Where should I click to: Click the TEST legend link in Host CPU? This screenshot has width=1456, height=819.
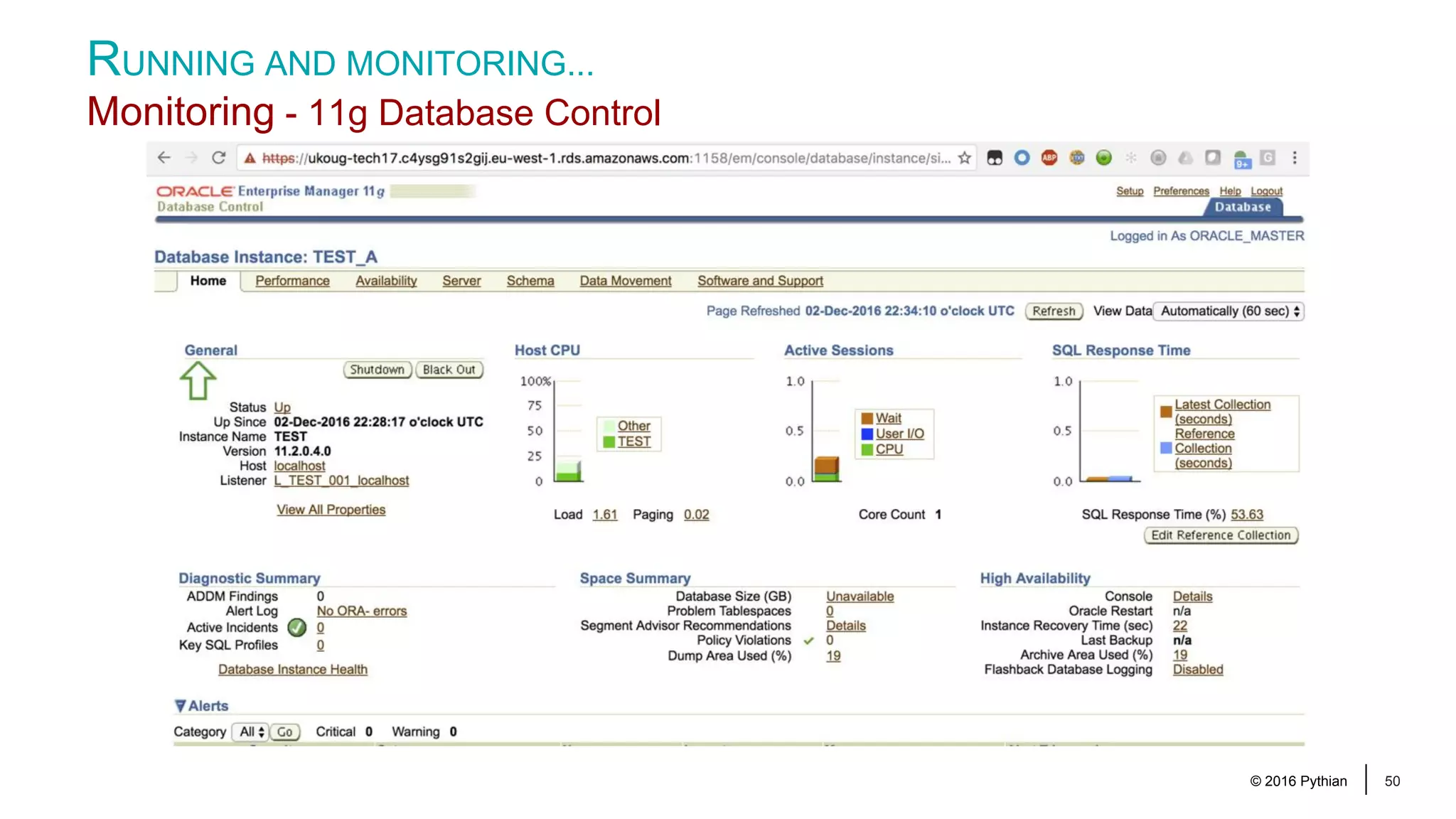pos(633,441)
